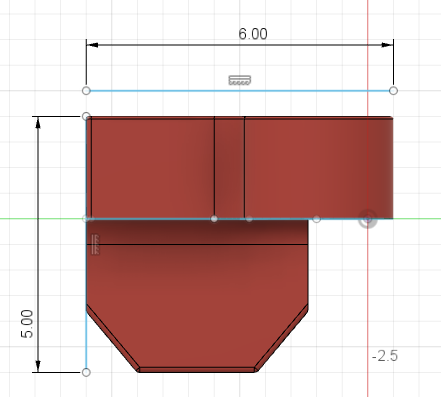
Task: Select the narrow vertical strip face on the upper block
Action: tap(229, 167)
